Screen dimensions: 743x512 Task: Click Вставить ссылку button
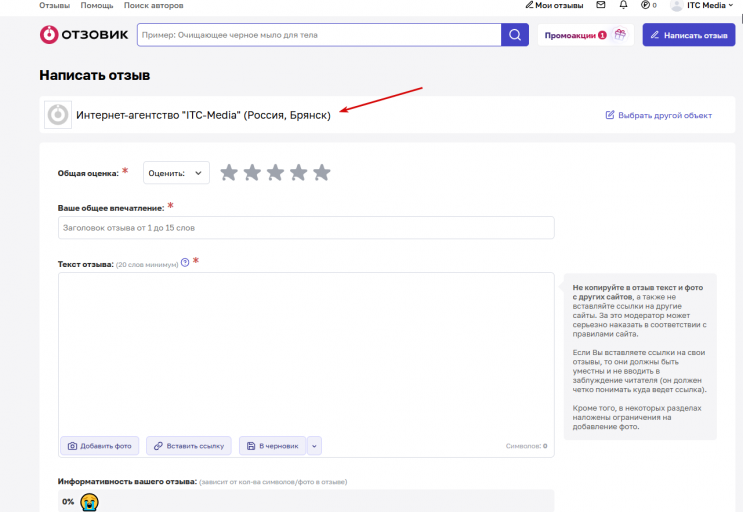click(x=189, y=446)
